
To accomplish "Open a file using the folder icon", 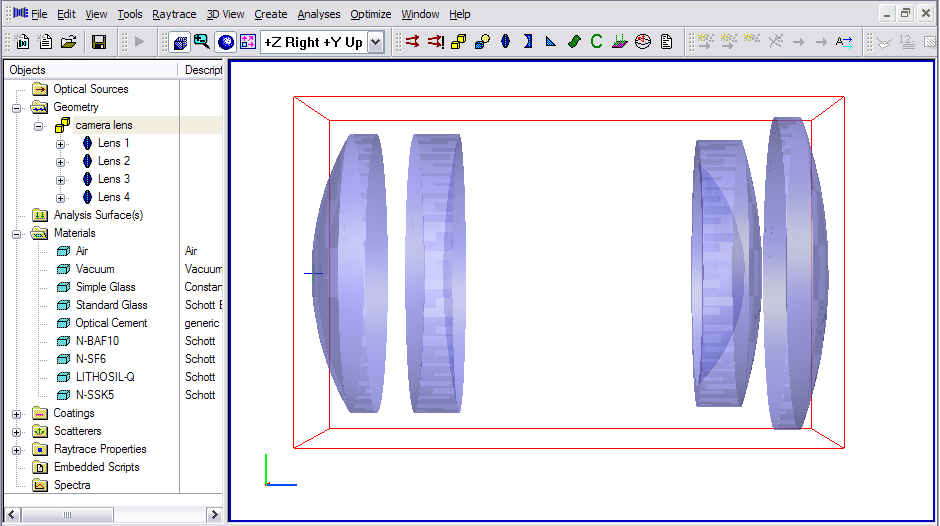I will point(69,42).
